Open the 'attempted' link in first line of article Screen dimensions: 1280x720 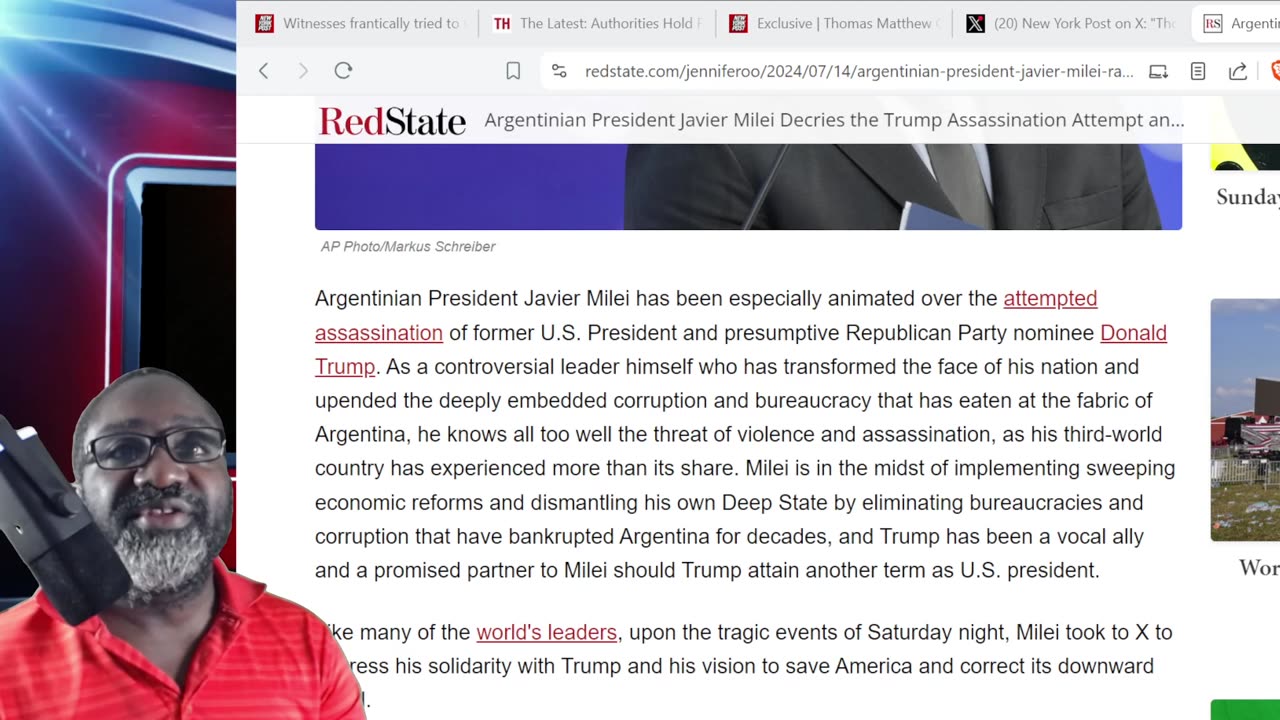[1050, 298]
